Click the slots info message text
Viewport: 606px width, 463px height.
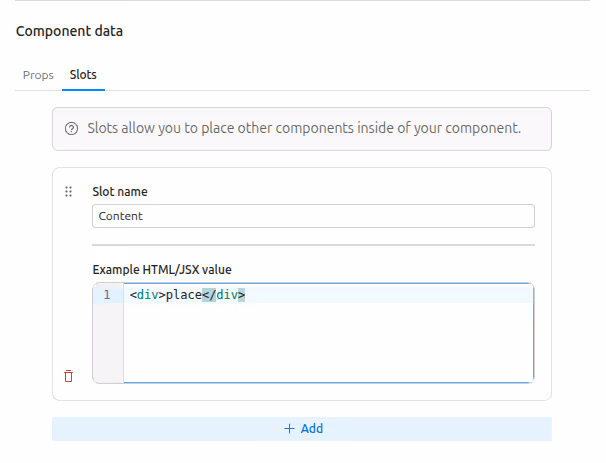click(x=304, y=128)
